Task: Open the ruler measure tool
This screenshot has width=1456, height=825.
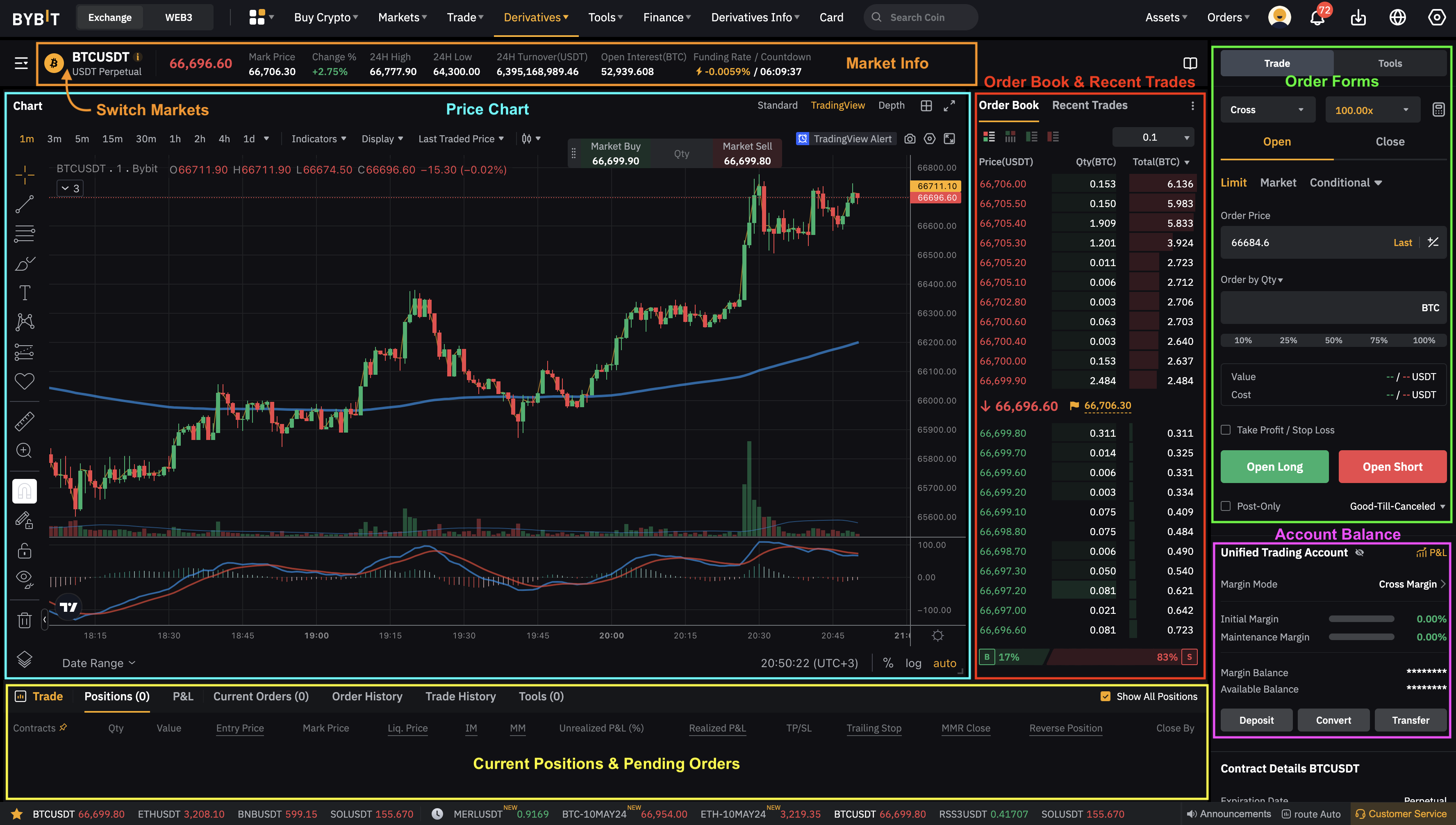Action: click(x=24, y=420)
